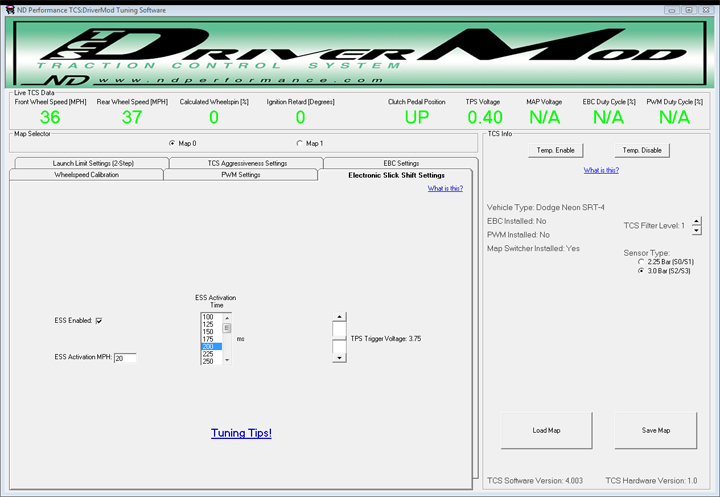
Task: Click the Vehicle Type: Dodge Neon SRT-4 text
Action: click(546, 208)
